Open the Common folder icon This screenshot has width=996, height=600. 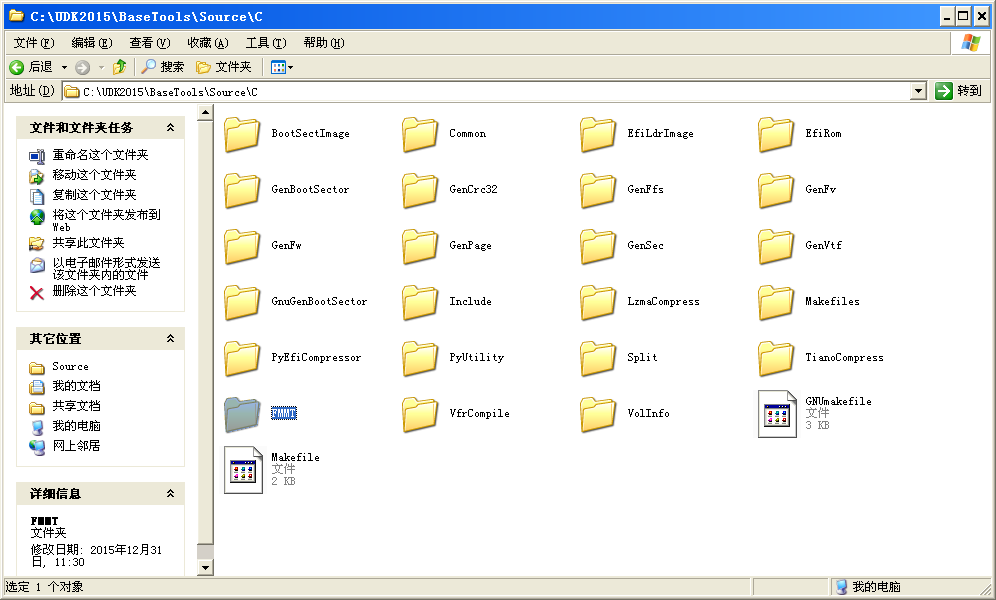coord(420,134)
